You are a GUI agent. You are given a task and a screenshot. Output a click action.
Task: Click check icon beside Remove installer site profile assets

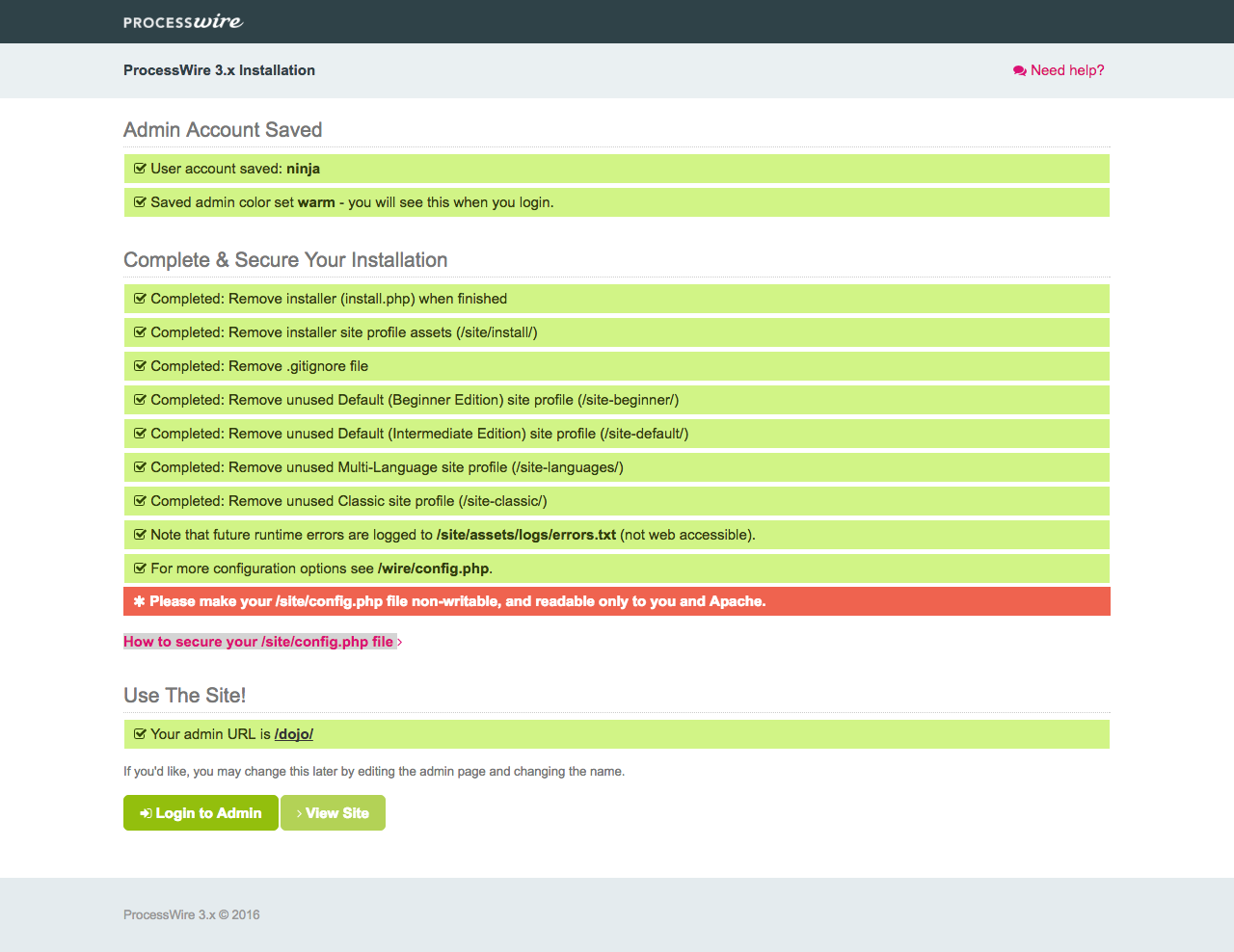[x=140, y=332]
